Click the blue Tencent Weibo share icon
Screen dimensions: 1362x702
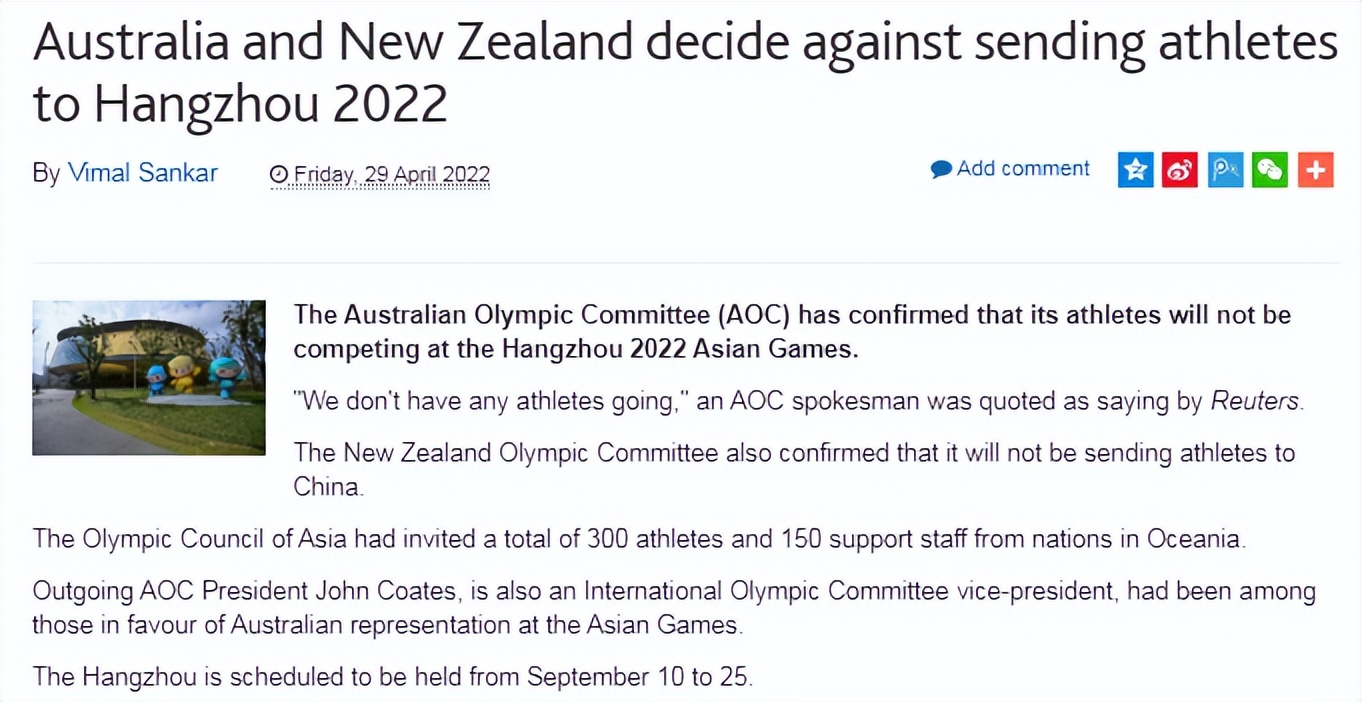click(1225, 171)
